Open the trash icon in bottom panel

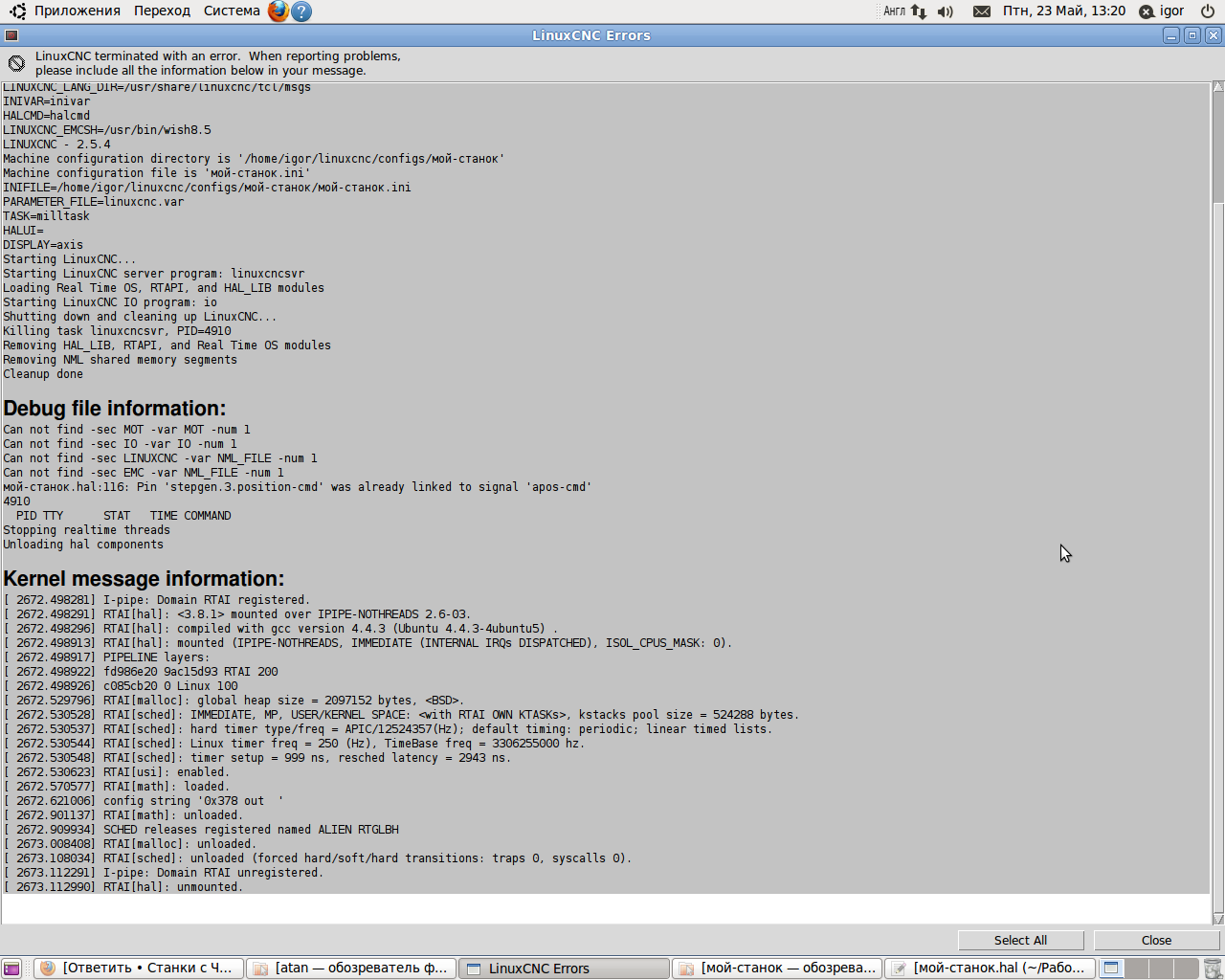pos(1213,968)
